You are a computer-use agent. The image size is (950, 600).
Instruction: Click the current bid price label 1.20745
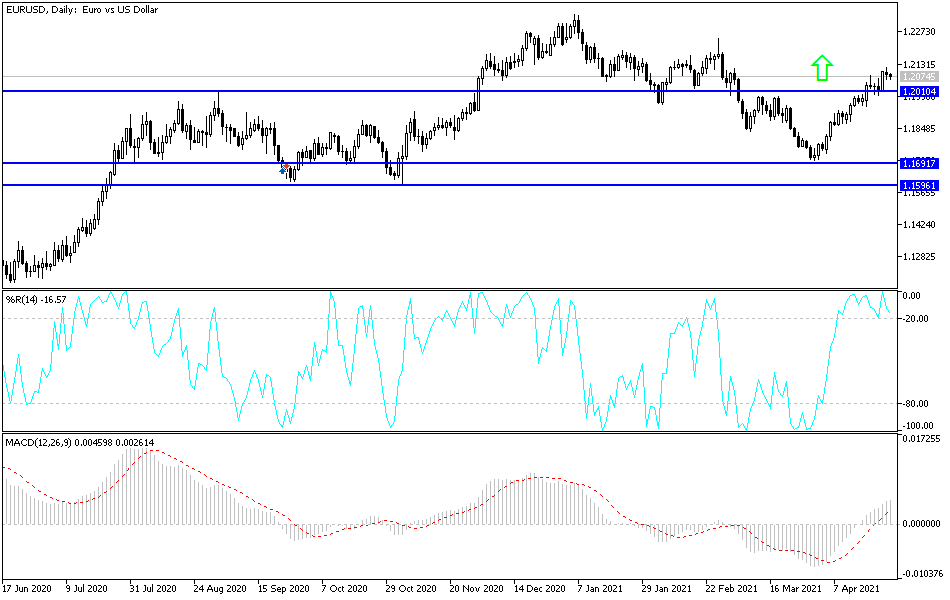pos(918,74)
